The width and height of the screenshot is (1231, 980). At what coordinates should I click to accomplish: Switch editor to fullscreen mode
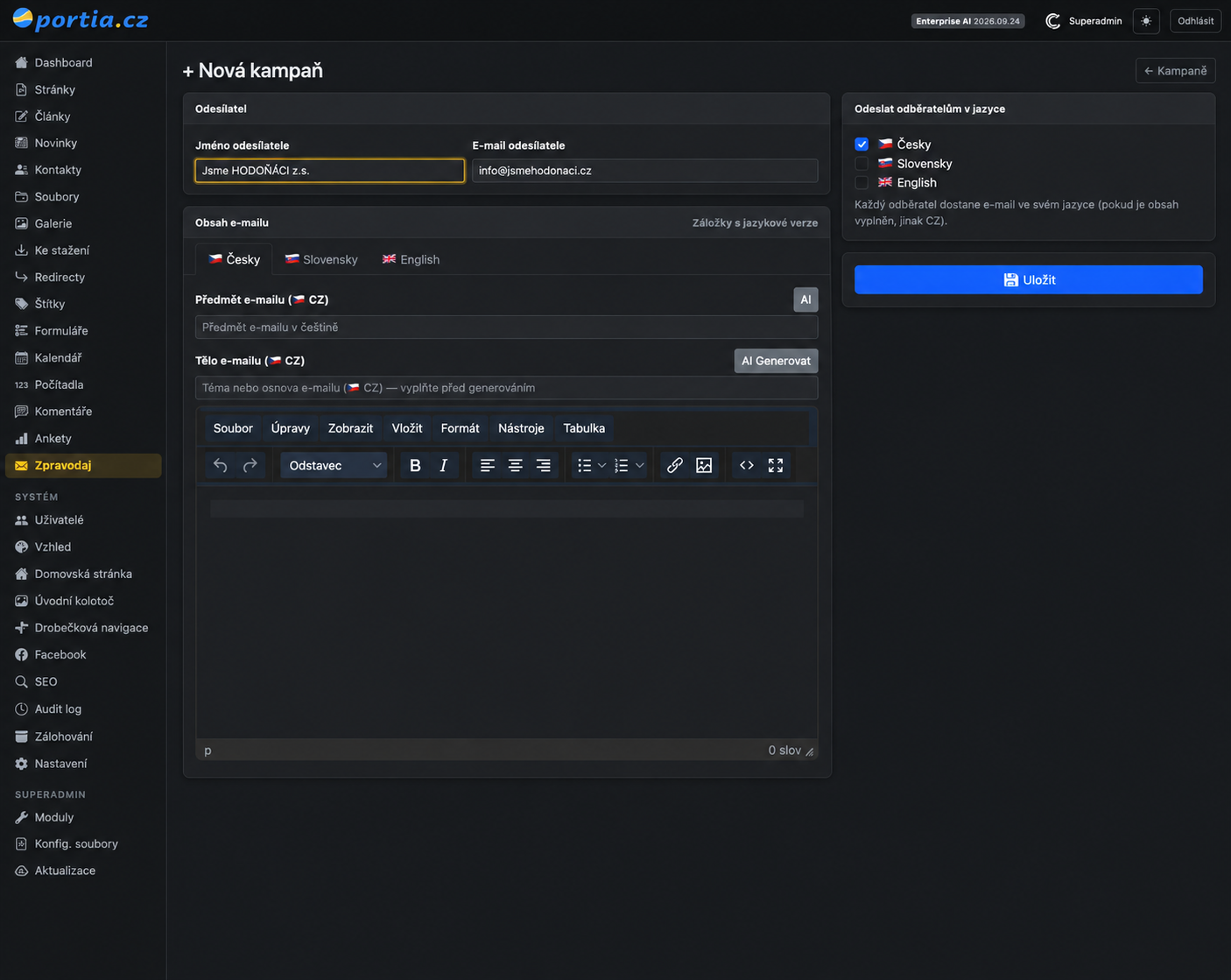(776, 465)
